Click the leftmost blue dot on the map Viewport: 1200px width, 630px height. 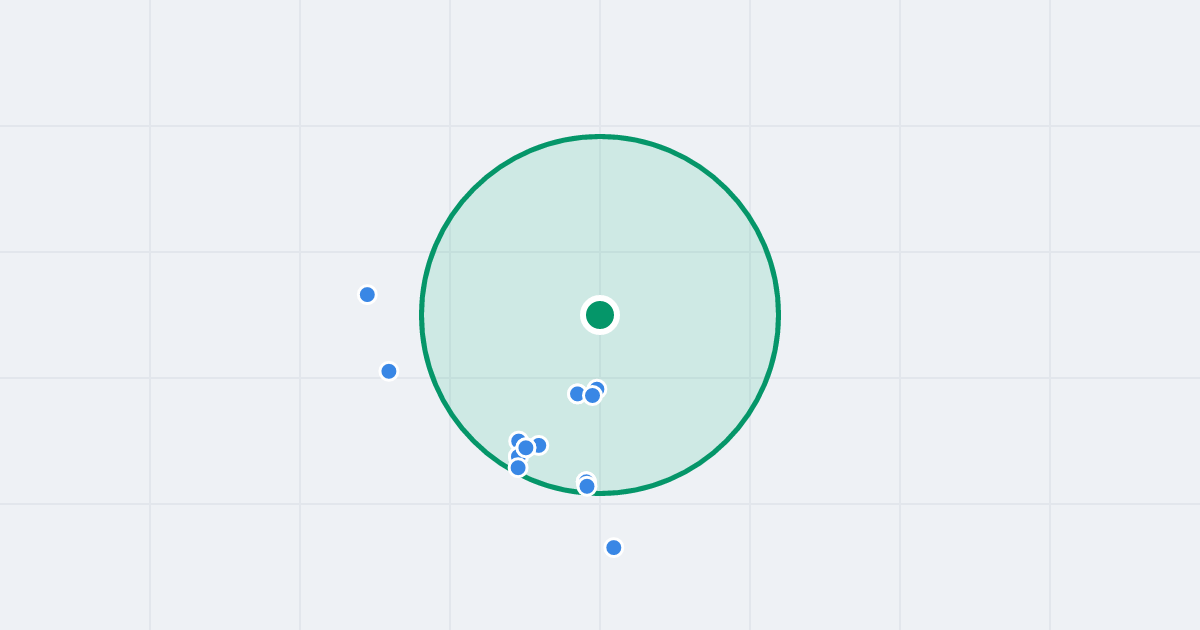(x=367, y=294)
